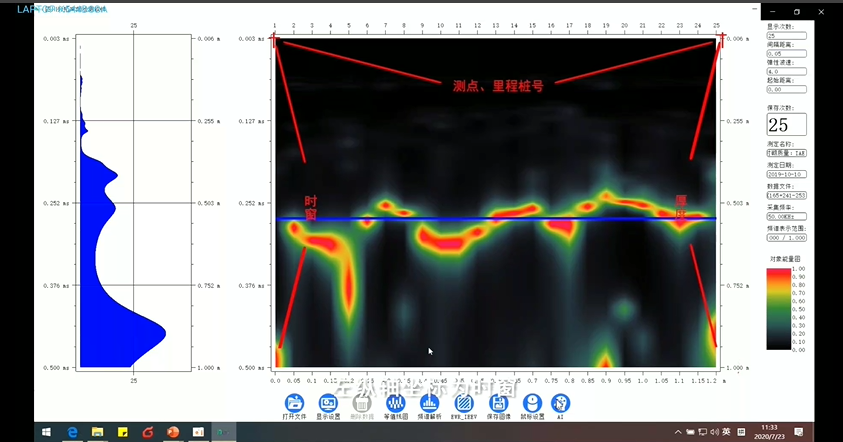This screenshot has width=843, height=442.
Task: Click the greyed-out 删除数据 delete data icon
Action: pyautogui.click(x=361, y=402)
